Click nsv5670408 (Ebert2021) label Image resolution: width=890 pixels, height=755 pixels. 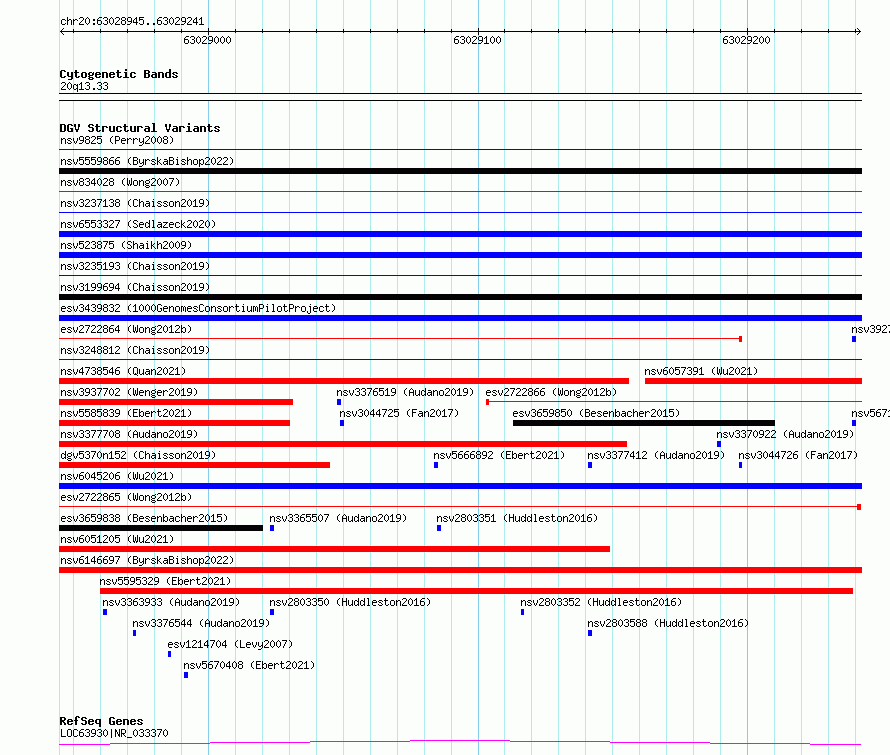click(249, 665)
